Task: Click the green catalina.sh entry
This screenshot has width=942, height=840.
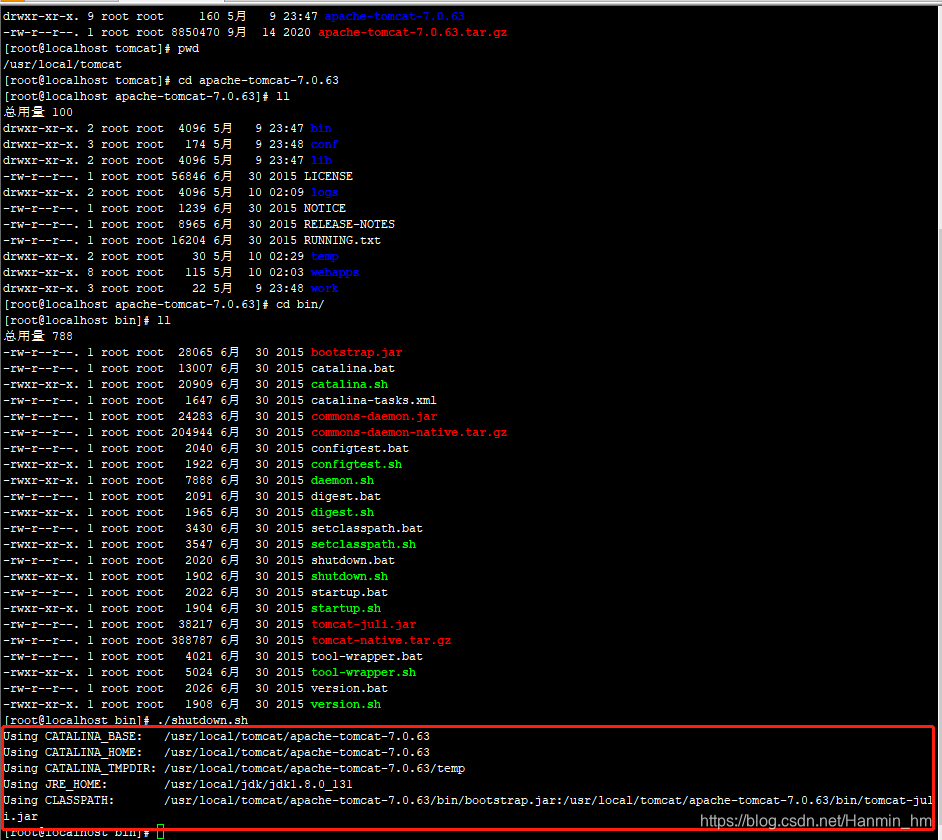Action: coord(349,385)
